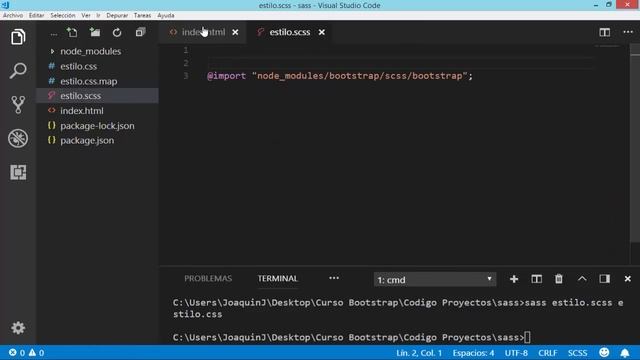640x360 pixels.
Task: Open the Manage settings gear
Action: point(18,328)
